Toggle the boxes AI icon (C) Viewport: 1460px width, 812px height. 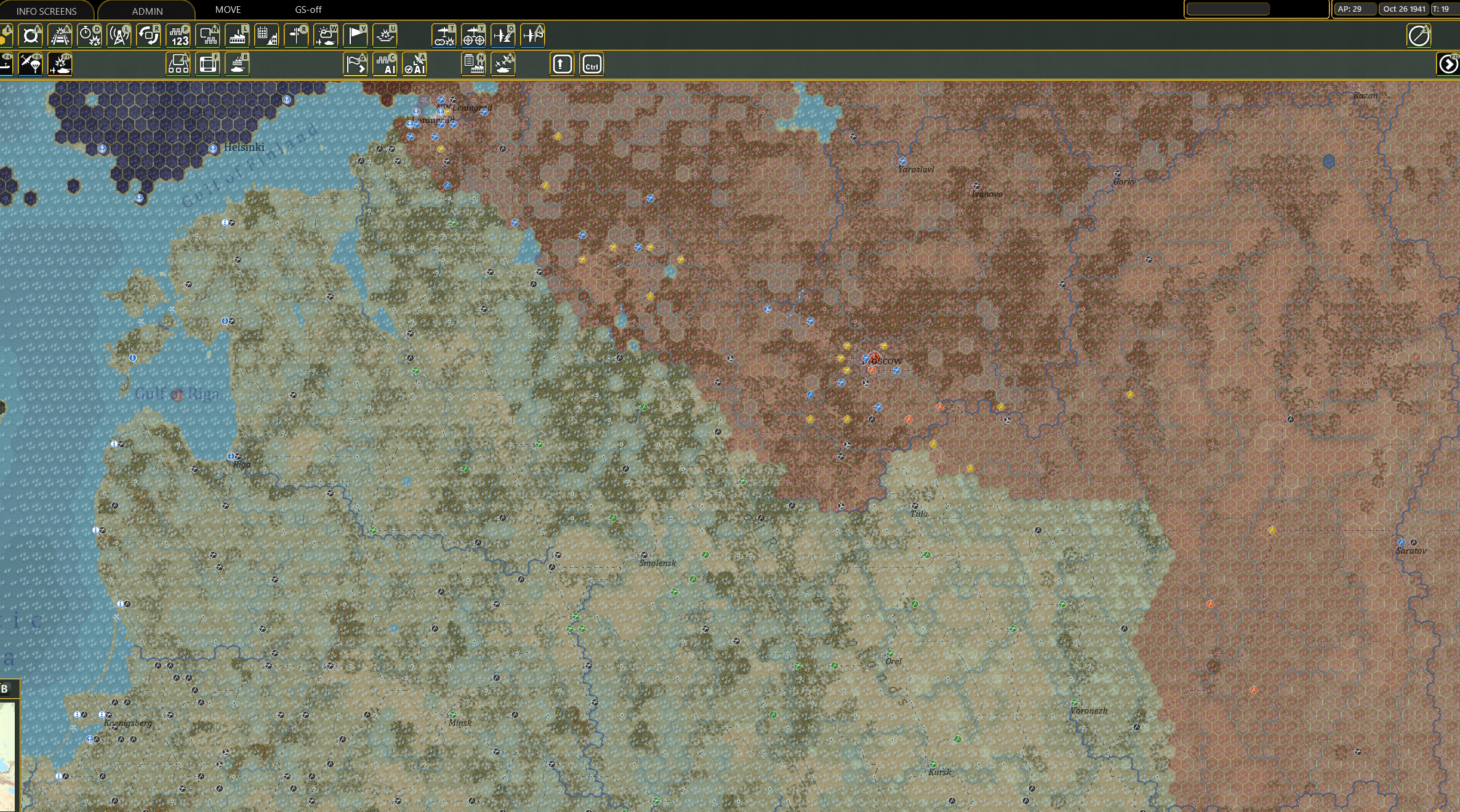[x=385, y=64]
